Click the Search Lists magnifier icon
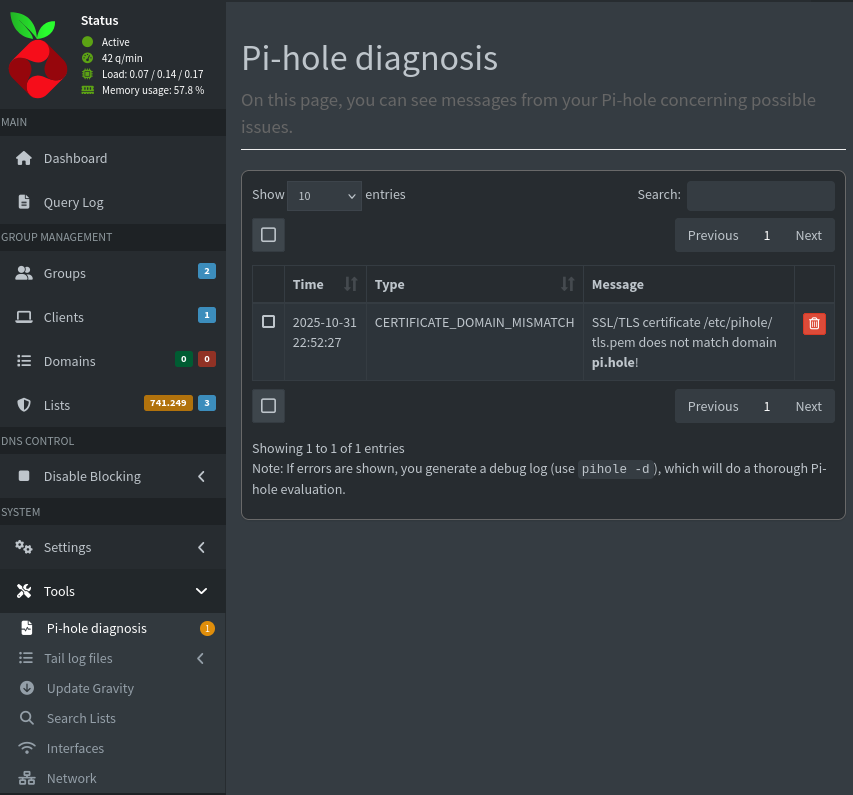 [27, 718]
